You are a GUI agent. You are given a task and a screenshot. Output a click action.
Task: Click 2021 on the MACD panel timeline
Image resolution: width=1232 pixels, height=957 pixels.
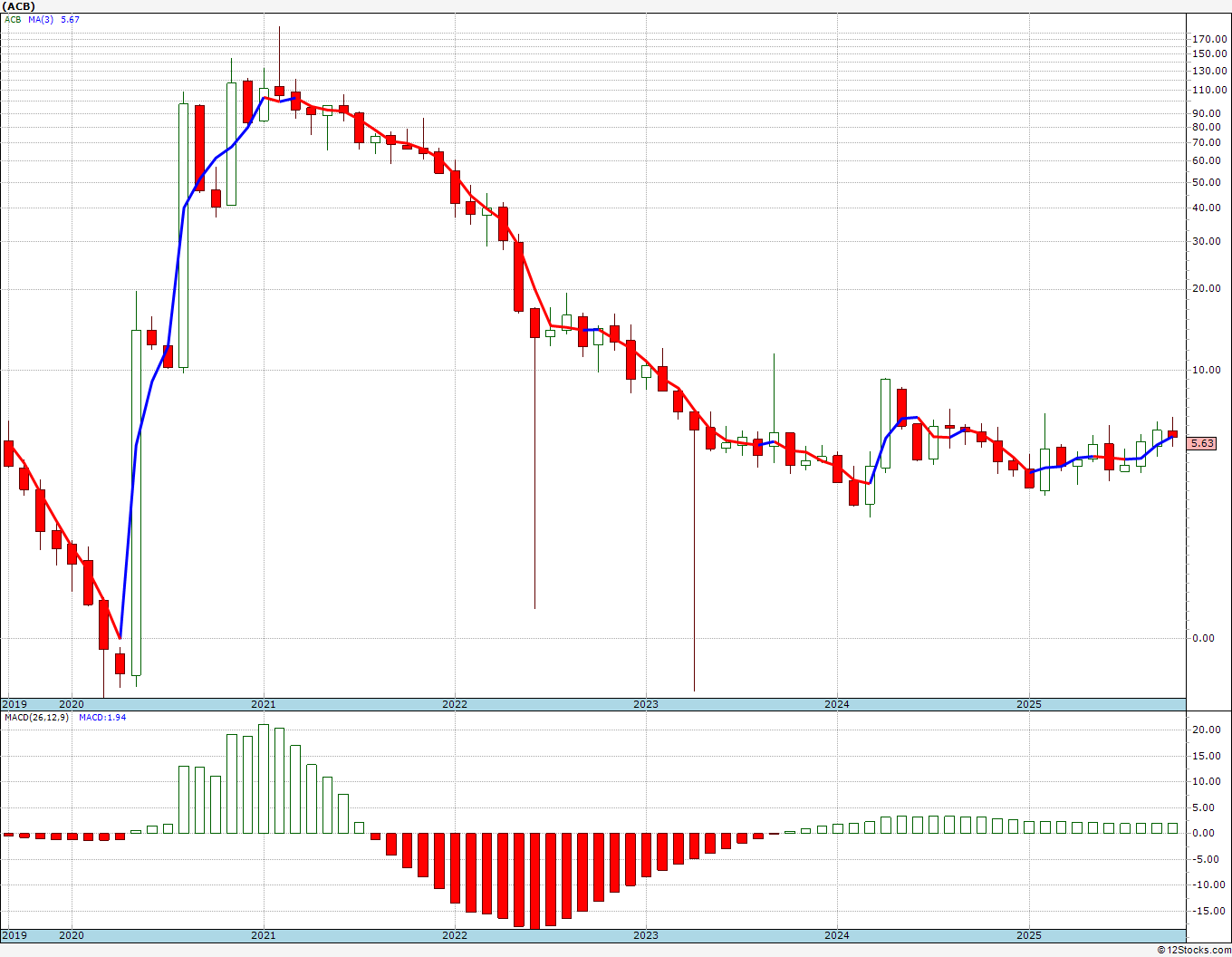pos(263,935)
